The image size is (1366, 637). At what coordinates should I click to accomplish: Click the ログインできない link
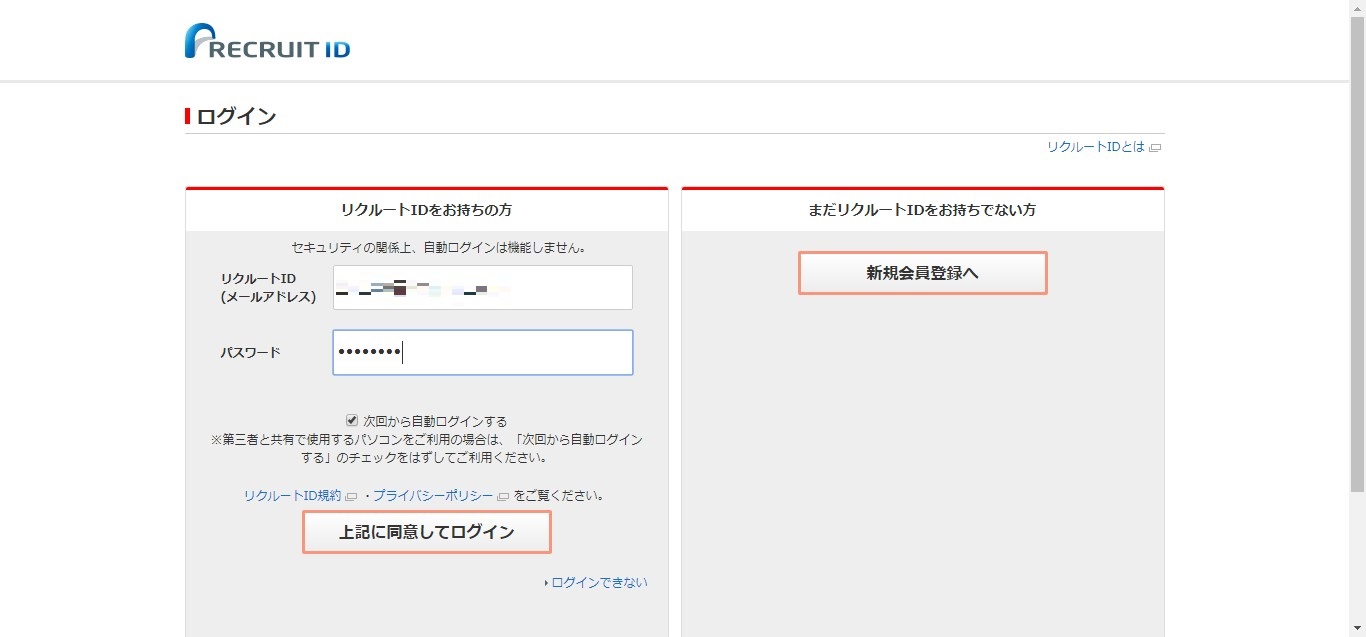(599, 583)
